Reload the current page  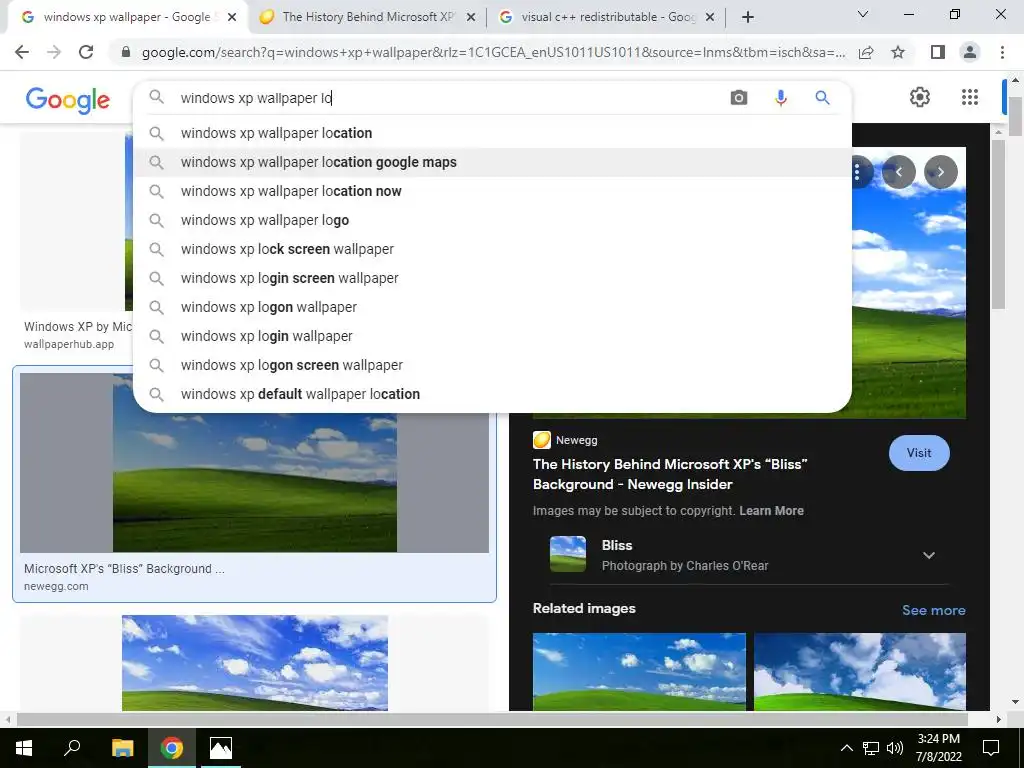coord(86,52)
